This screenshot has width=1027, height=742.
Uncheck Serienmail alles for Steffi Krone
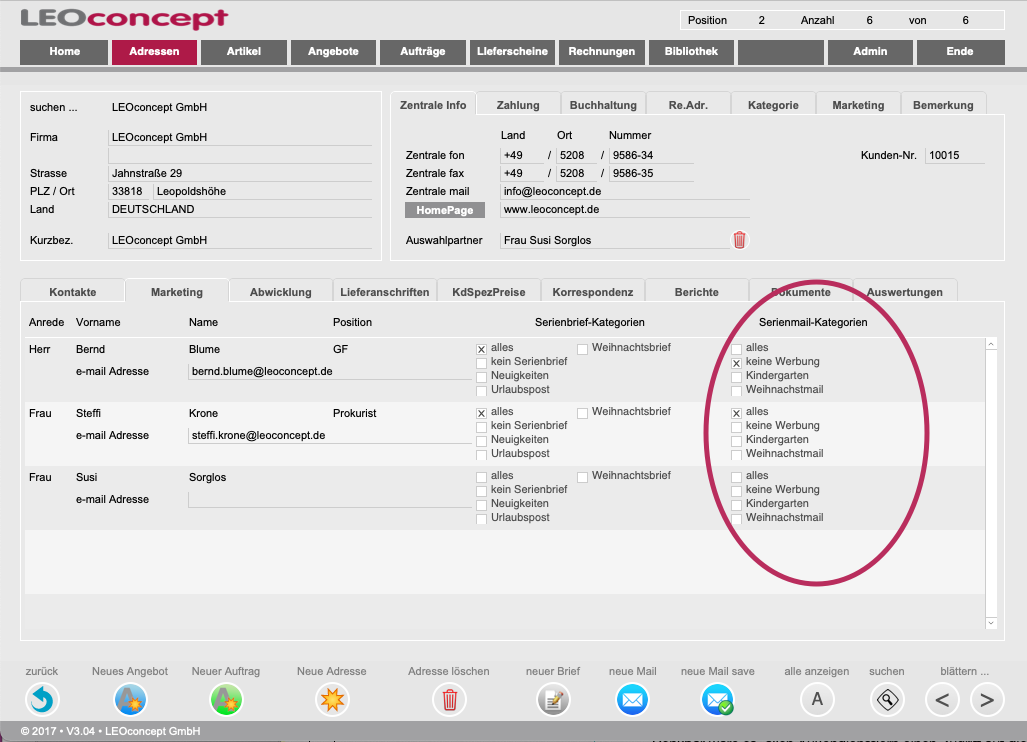coord(736,413)
